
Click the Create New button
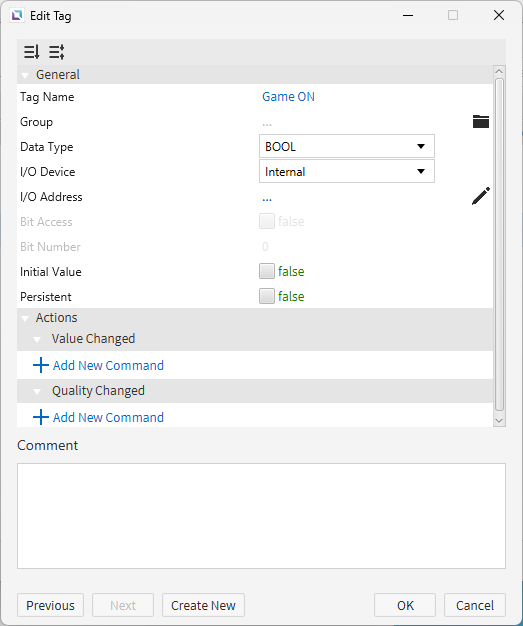(x=203, y=605)
